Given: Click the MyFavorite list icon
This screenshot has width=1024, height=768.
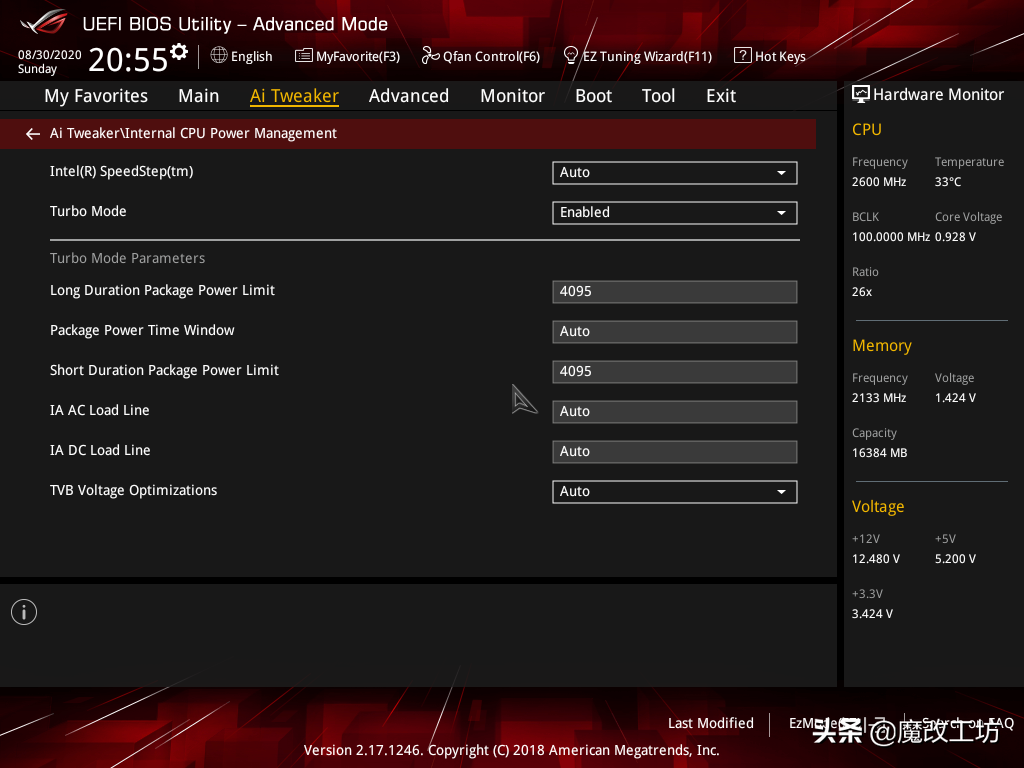Looking at the screenshot, I should [304, 56].
